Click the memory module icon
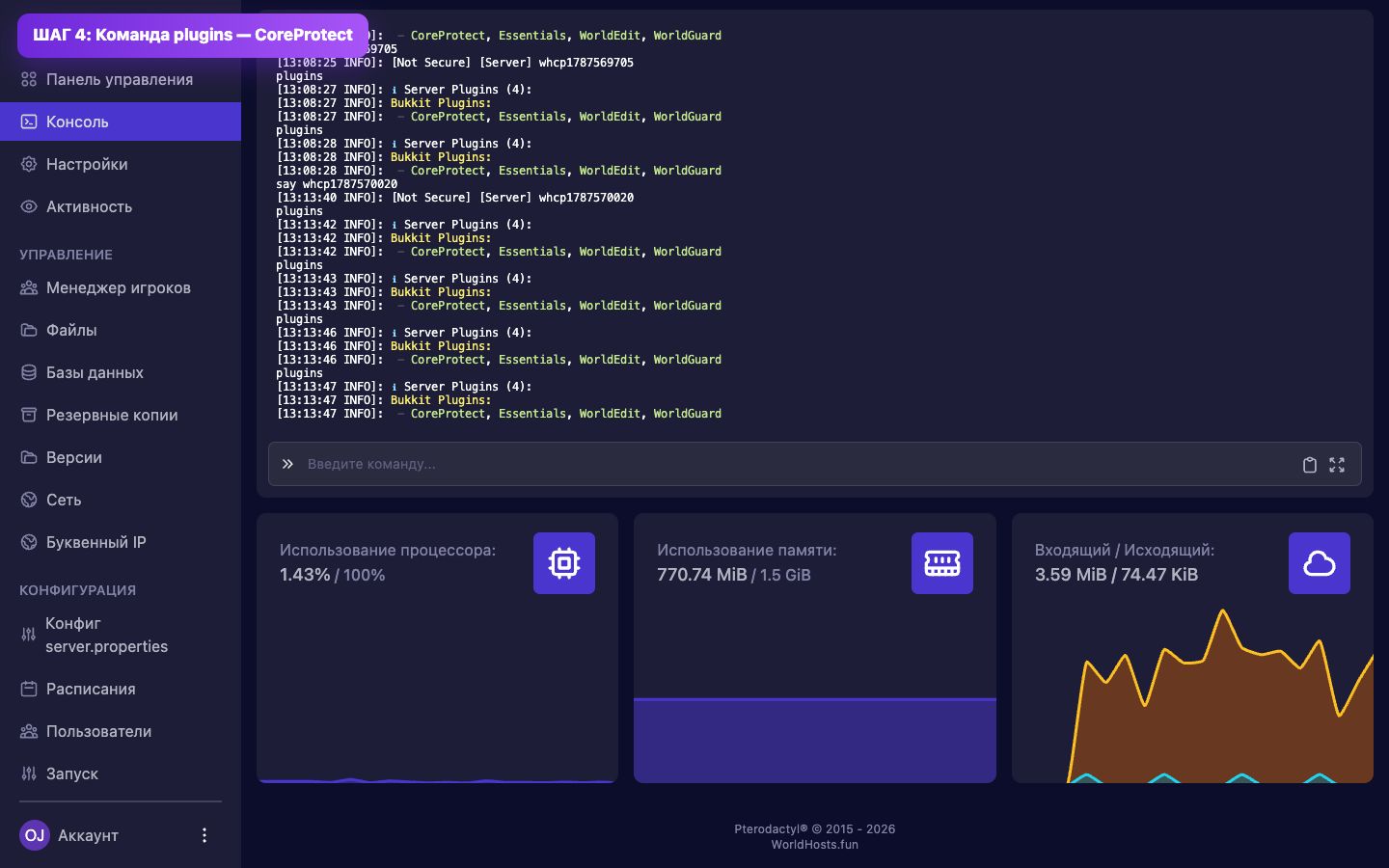1389x868 pixels. [942, 563]
